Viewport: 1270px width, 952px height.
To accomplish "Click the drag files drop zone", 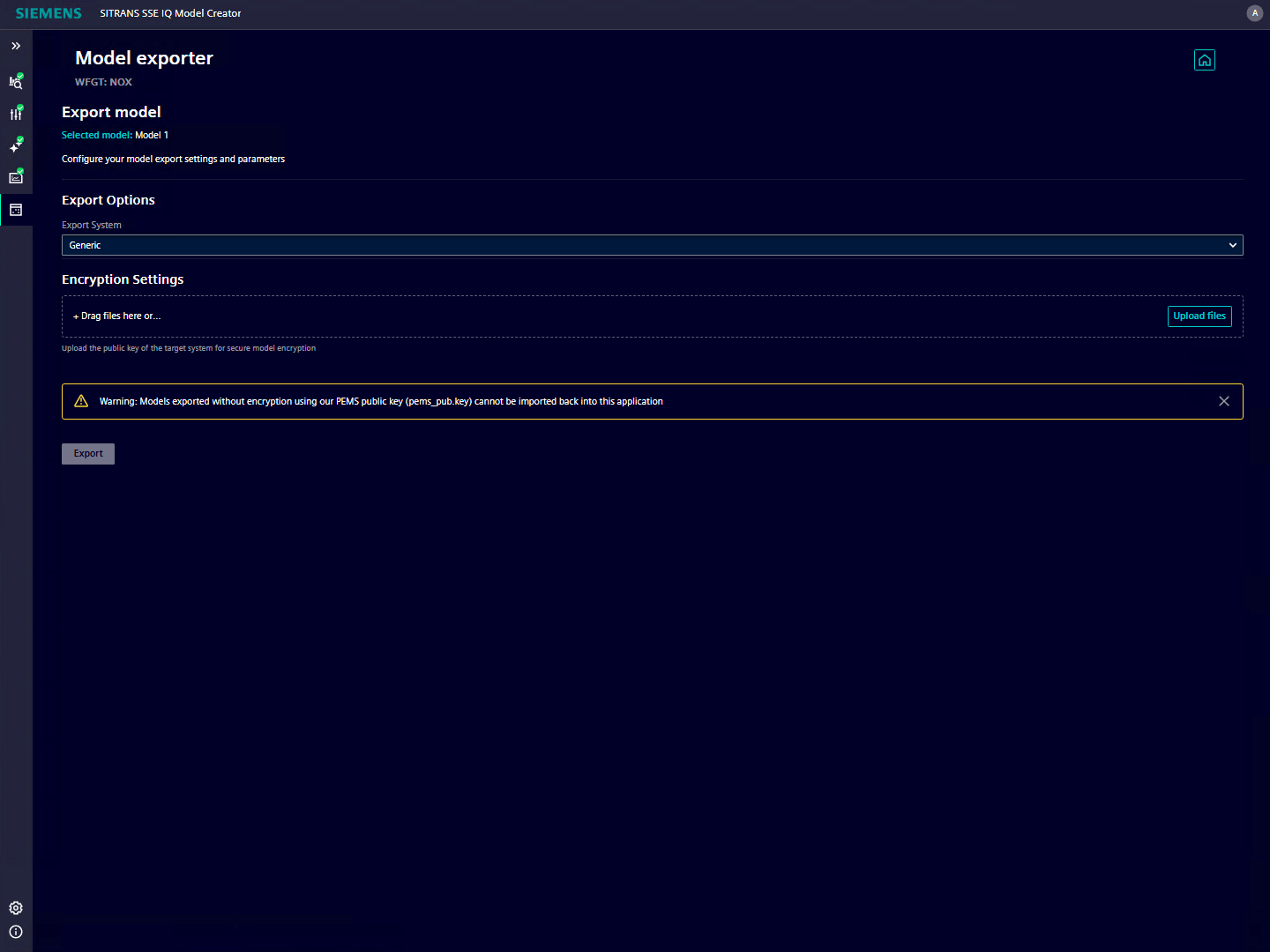I will pos(653,316).
